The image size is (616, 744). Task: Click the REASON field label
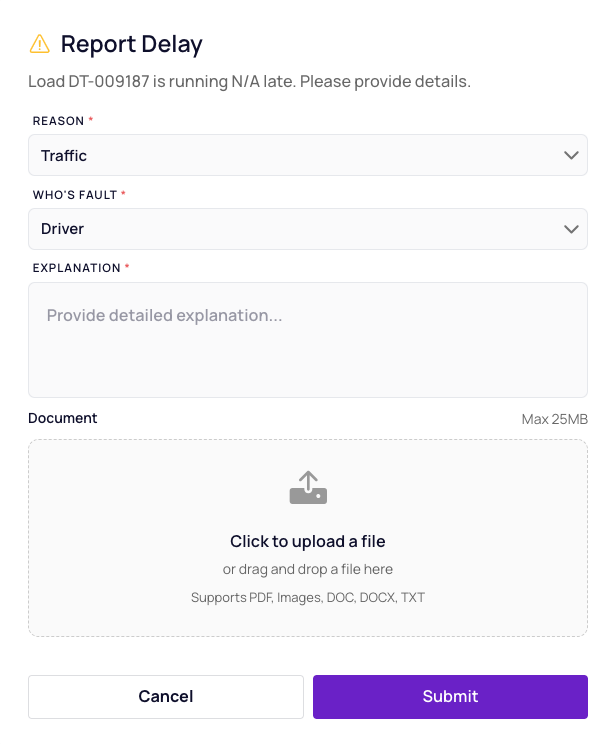click(58, 121)
